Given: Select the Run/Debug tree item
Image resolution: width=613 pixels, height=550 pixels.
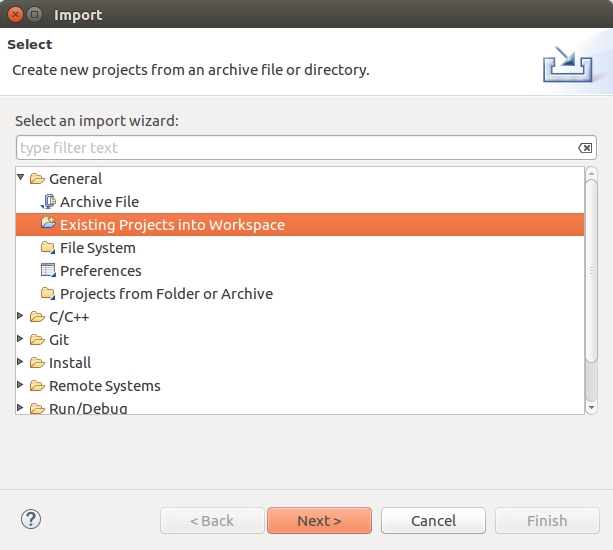Looking at the screenshot, I should point(88,408).
